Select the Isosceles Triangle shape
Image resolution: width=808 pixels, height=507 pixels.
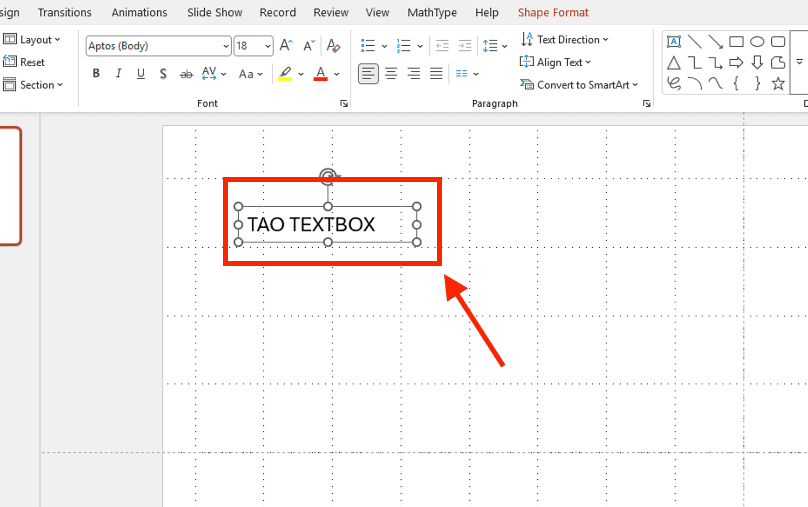674,63
